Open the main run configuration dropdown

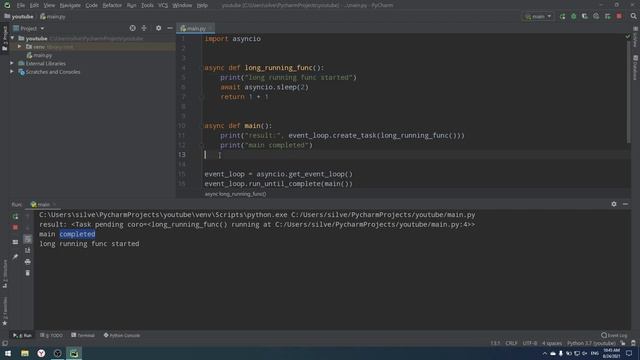pyautogui.click(x=538, y=16)
